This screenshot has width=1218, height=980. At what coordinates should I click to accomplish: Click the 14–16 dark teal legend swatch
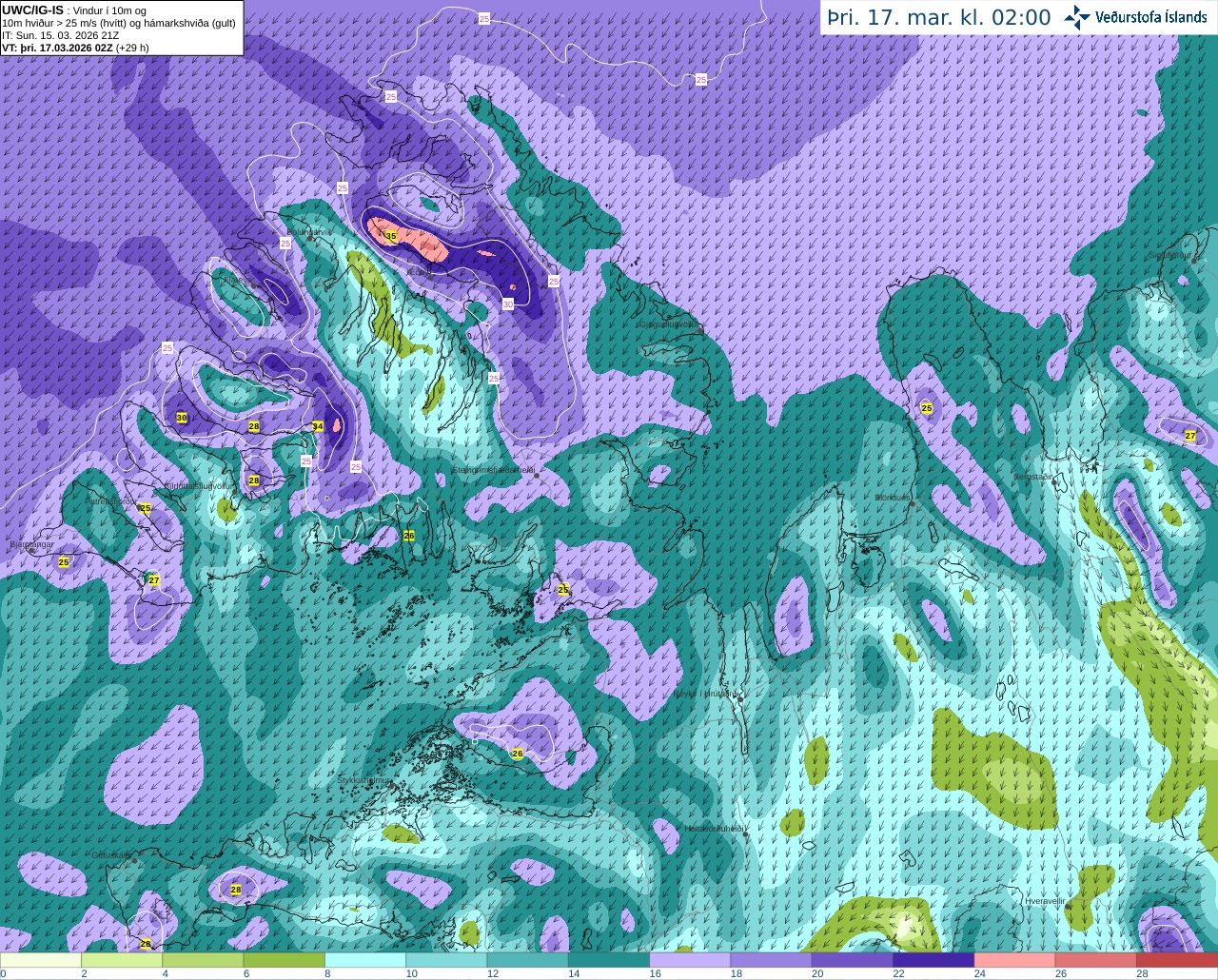pyautogui.click(x=609, y=960)
